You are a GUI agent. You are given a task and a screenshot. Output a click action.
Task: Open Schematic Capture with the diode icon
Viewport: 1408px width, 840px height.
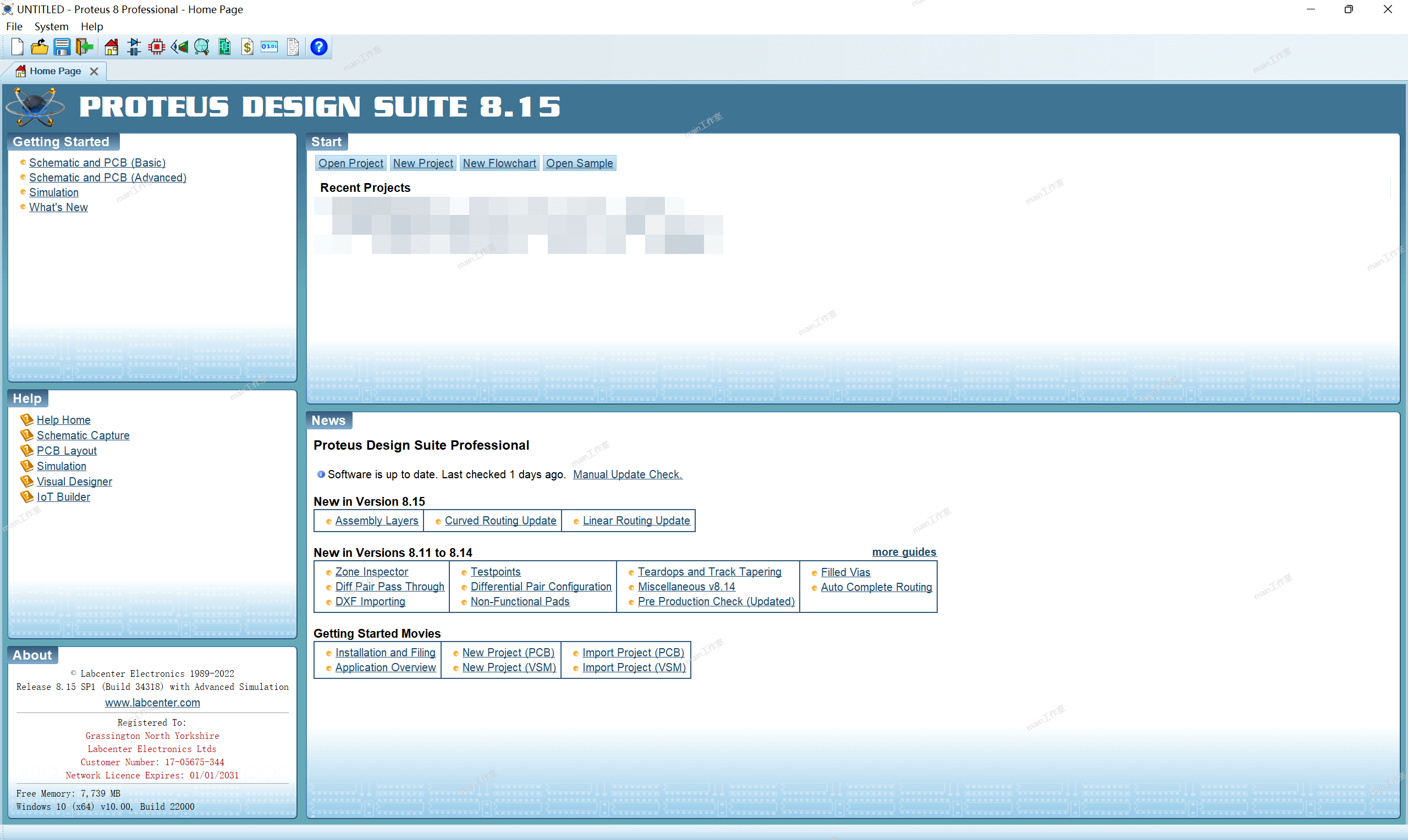pos(134,47)
